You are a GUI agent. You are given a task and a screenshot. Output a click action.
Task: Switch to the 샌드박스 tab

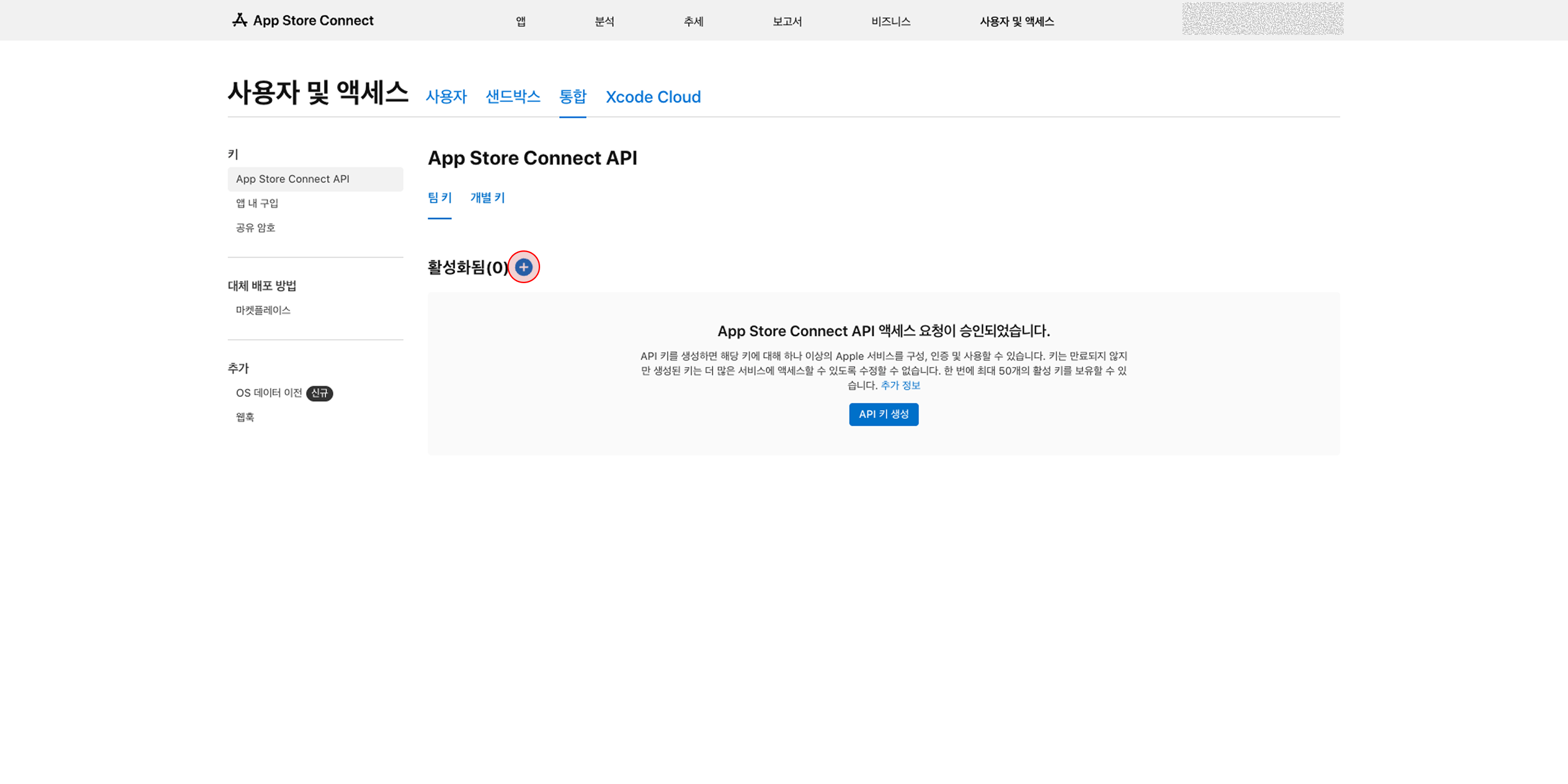pos(512,97)
